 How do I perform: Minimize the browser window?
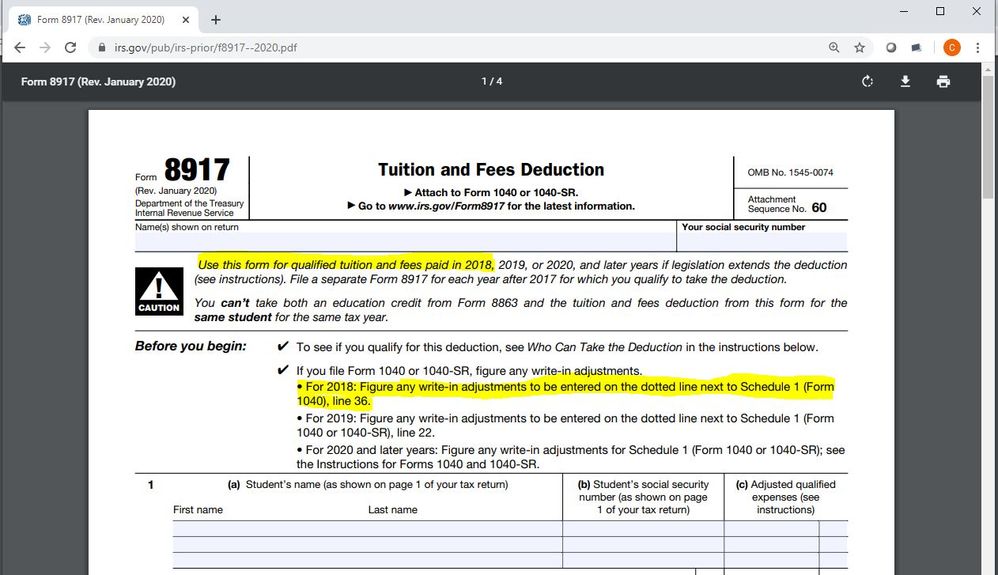(x=904, y=11)
